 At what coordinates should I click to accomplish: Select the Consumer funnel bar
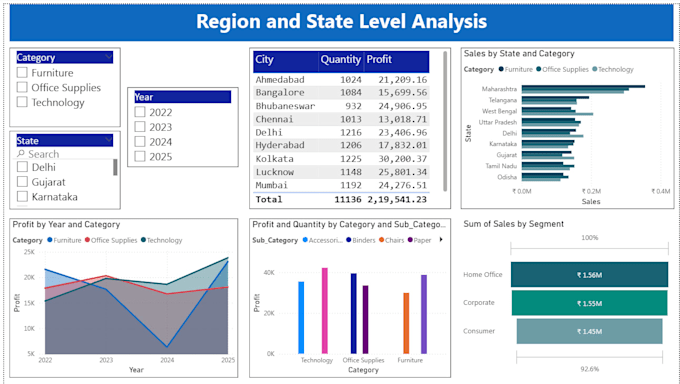589,331
